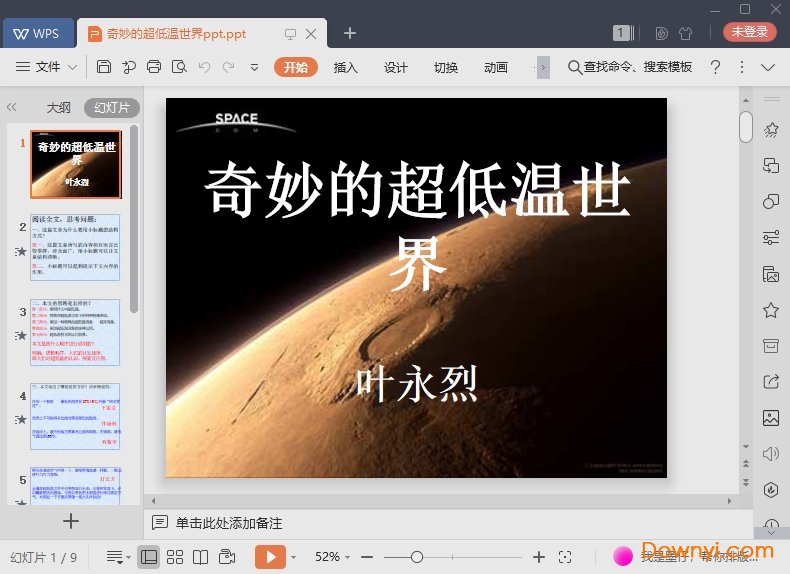
Task: Zoom in with the plus button
Action: coord(539,557)
